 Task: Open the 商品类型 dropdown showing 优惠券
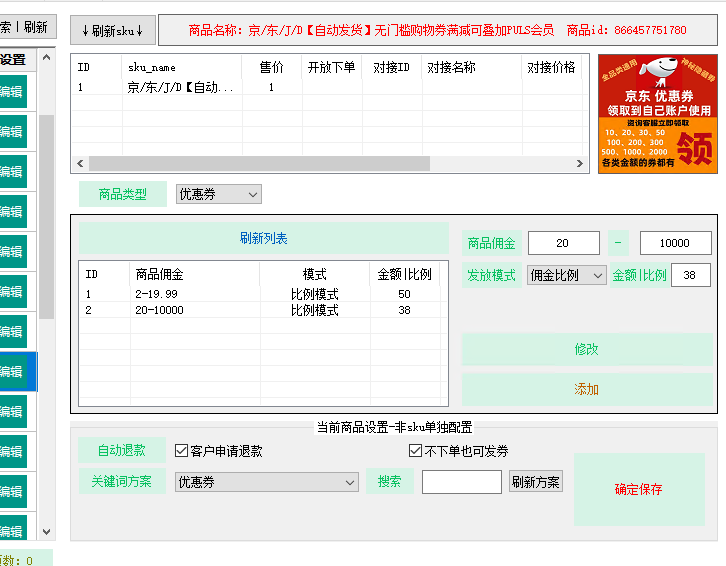[x=219, y=194]
